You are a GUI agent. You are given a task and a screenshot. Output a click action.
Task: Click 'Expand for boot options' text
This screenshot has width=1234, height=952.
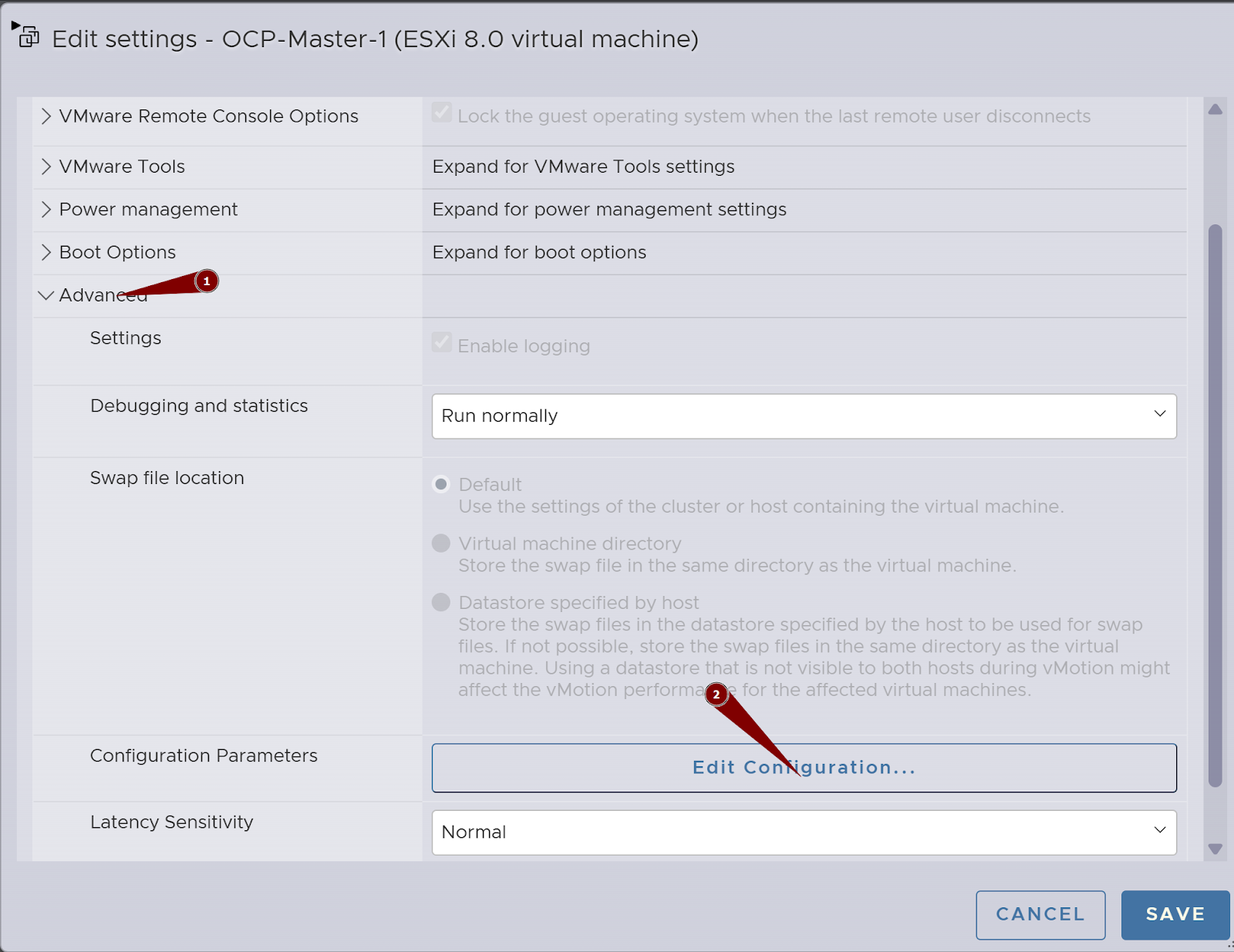pos(539,253)
